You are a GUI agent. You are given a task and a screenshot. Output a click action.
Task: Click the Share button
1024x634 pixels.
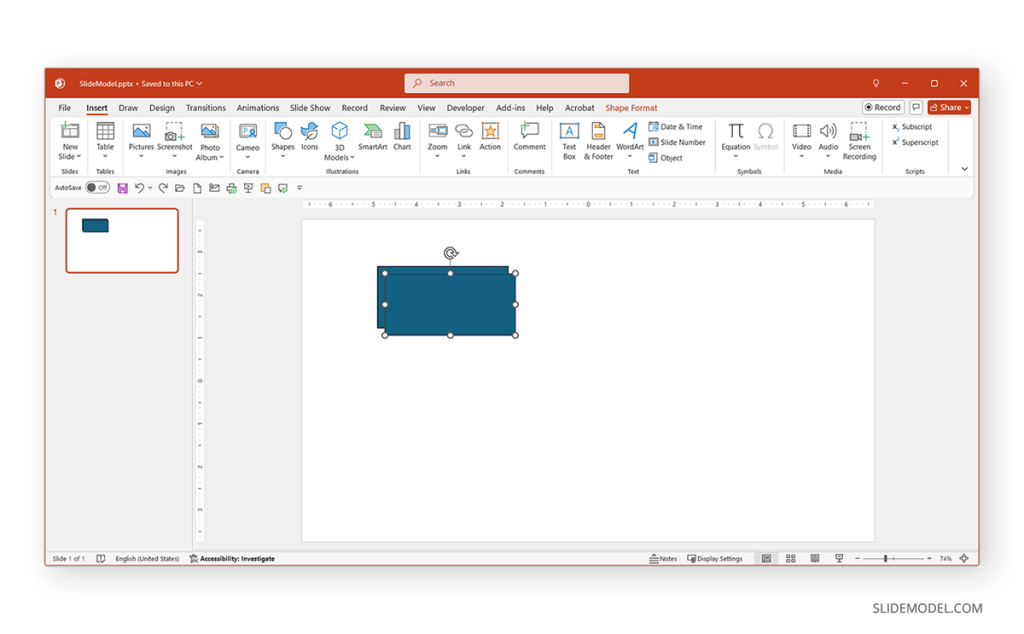(949, 108)
